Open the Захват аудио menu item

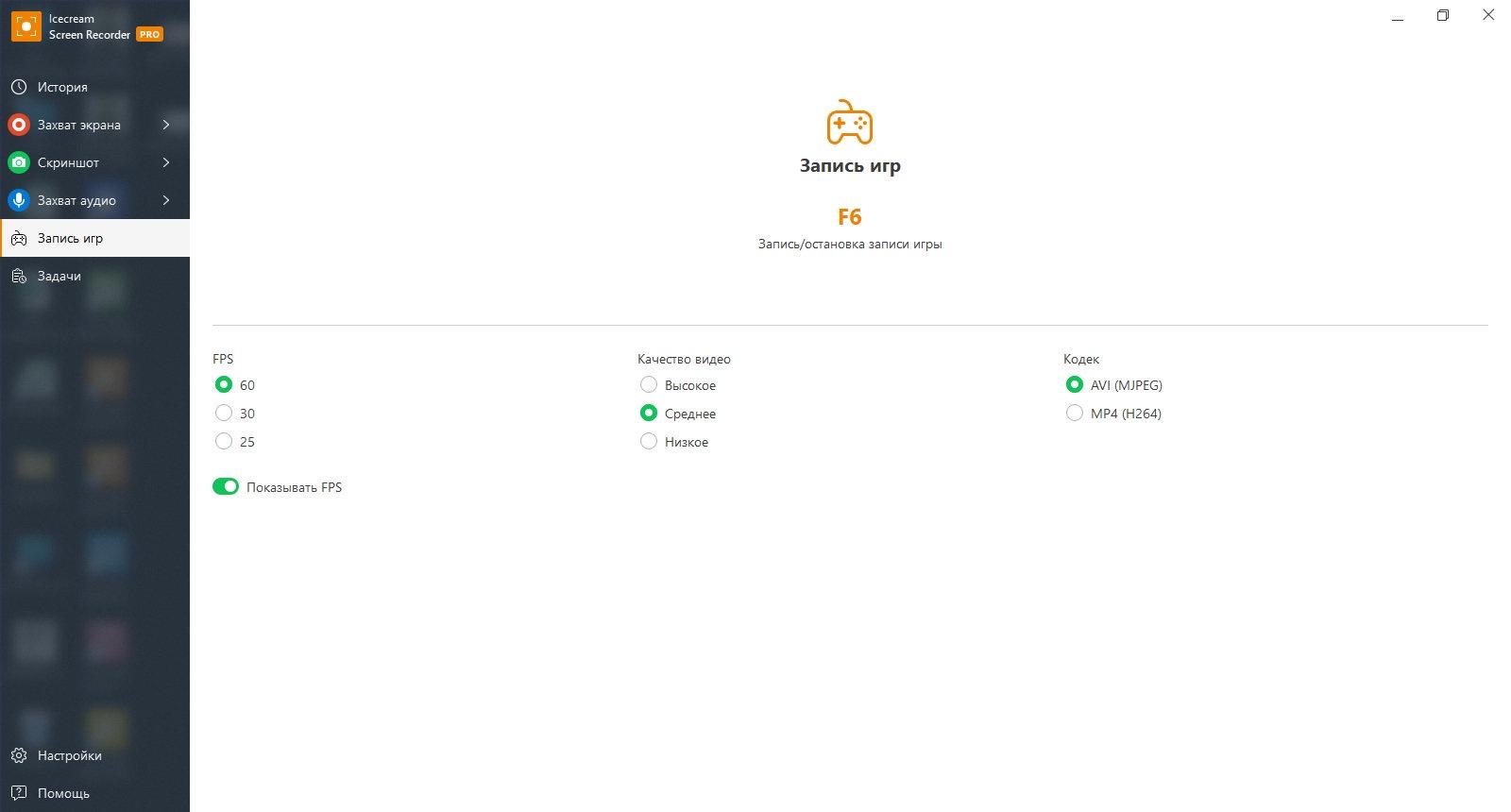tap(94, 200)
